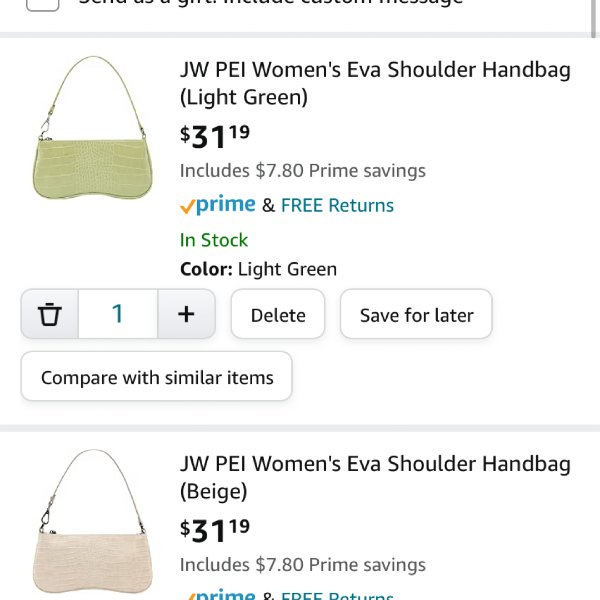
Task: Click the trash can icon in quantity stepper
Action: click(x=50, y=314)
